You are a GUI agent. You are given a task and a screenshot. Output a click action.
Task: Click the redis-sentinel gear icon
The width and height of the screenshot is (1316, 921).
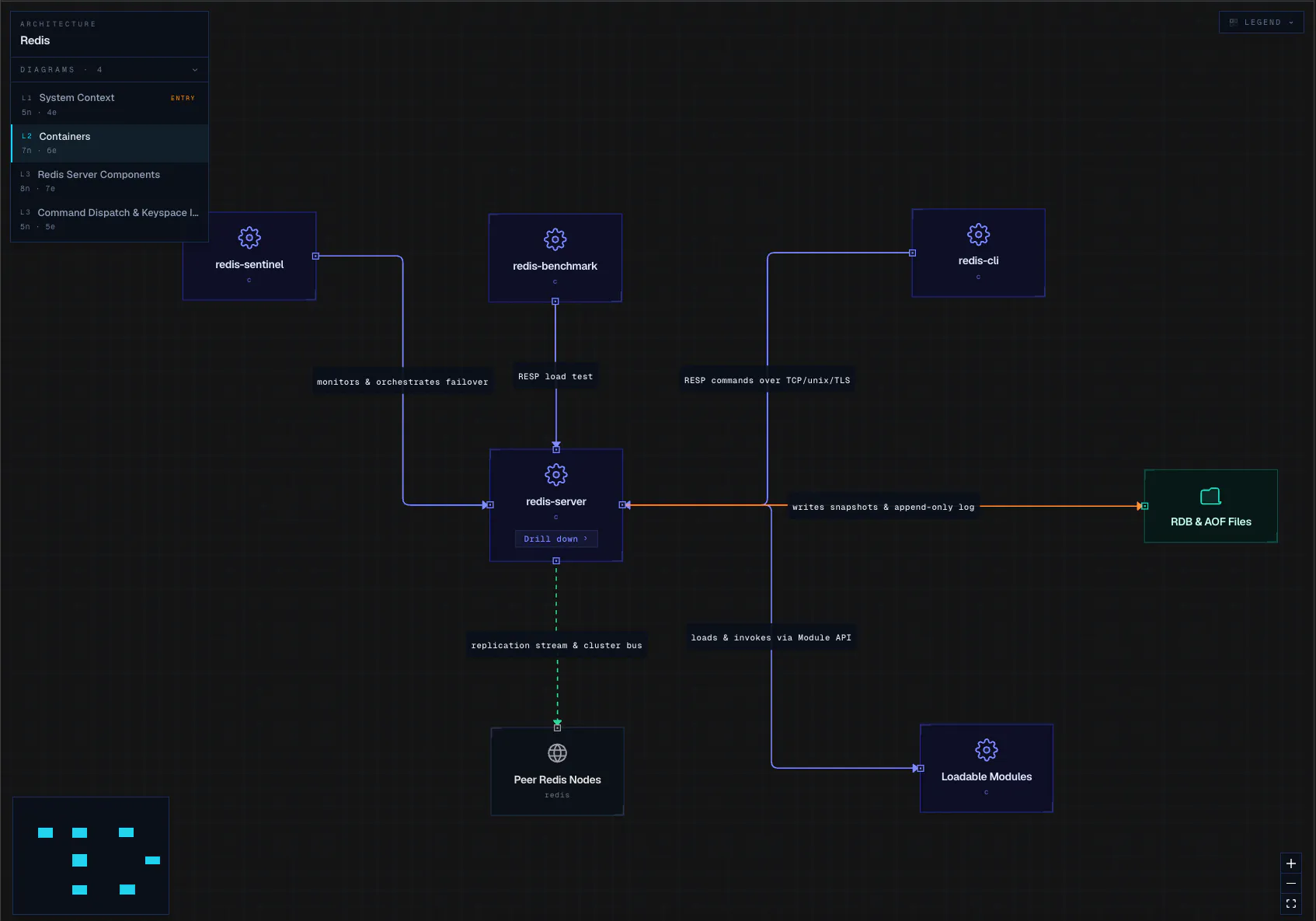coord(249,238)
